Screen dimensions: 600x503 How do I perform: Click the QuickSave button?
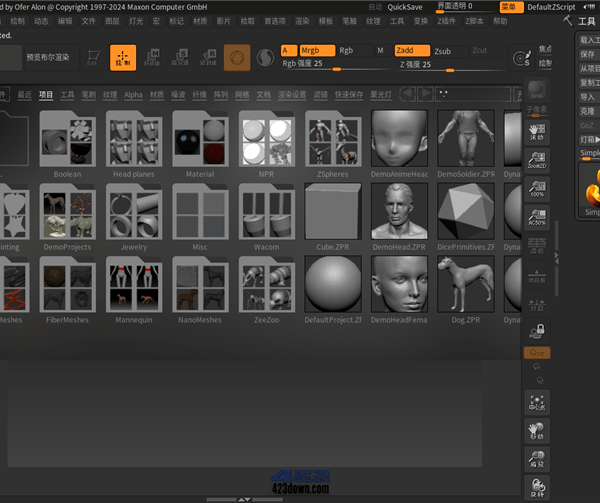pos(404,6)
